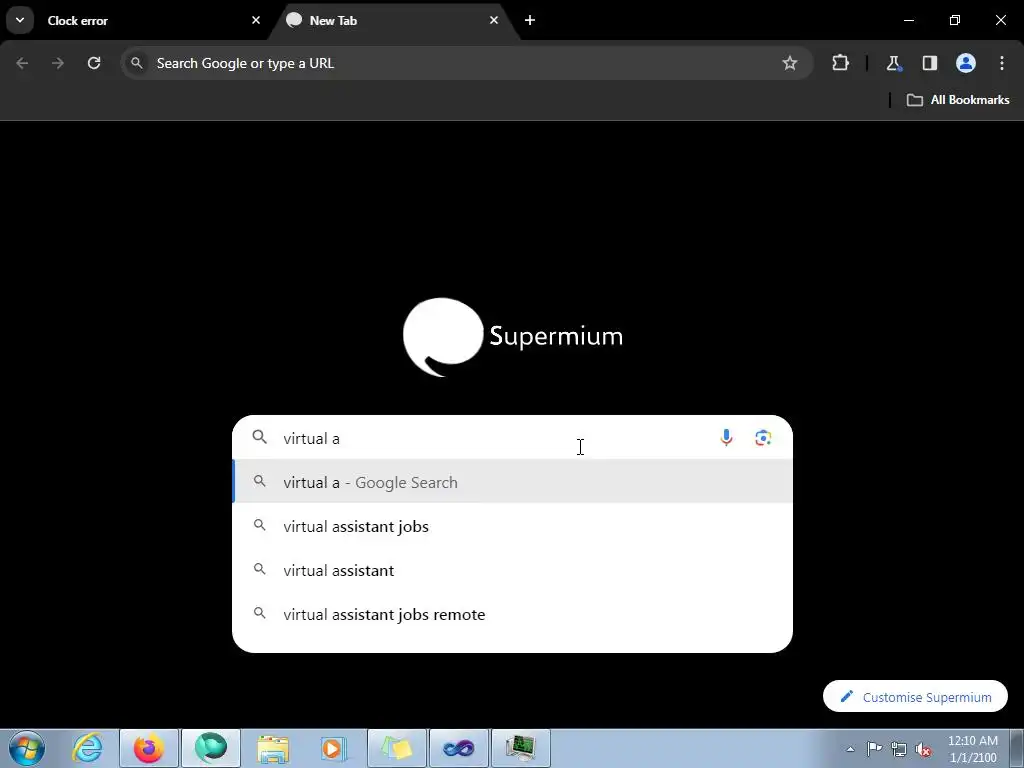The height and width of the screenshot is (768, 1024).
Task: Show hidden tray icons arrow
Action: coord(850,749)
